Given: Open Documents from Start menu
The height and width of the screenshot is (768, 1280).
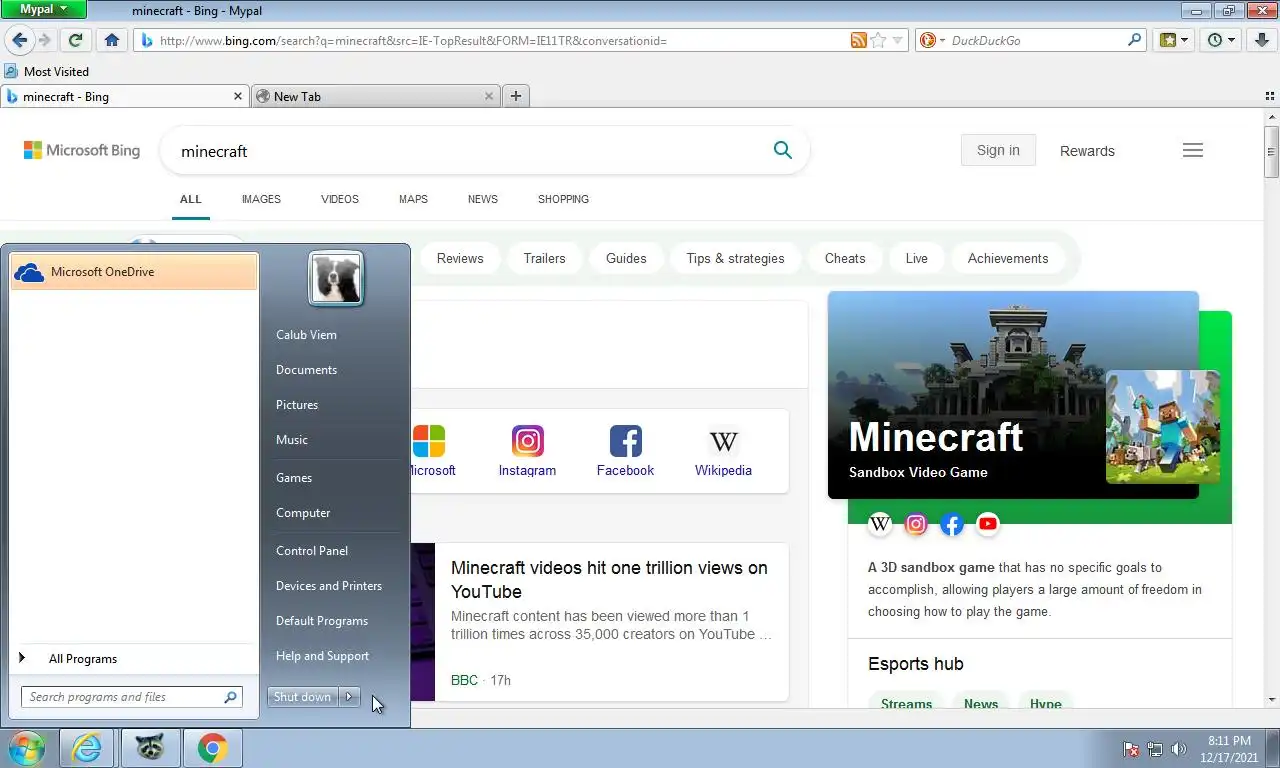Looking at the screenshot, I should tap(306, 370).
